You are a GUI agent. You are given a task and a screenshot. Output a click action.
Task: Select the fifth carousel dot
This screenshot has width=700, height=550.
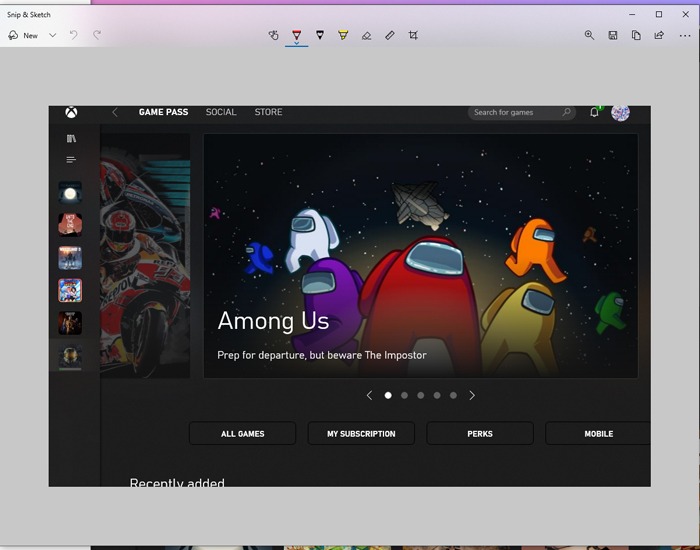click(x=453, y=395)
